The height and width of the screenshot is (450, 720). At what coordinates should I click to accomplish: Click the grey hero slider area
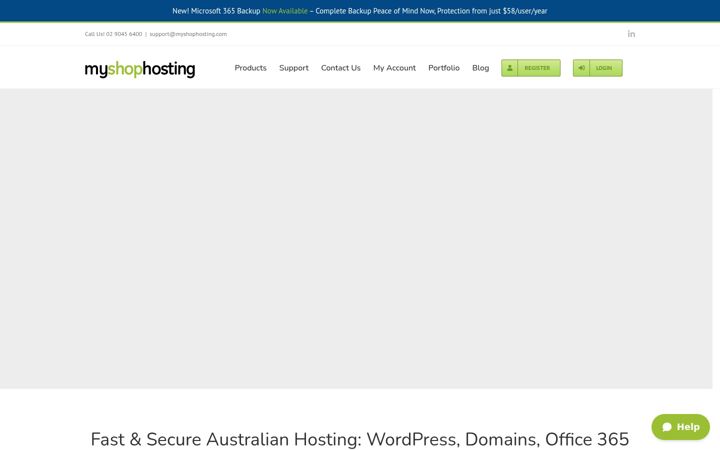pos(356,239)
